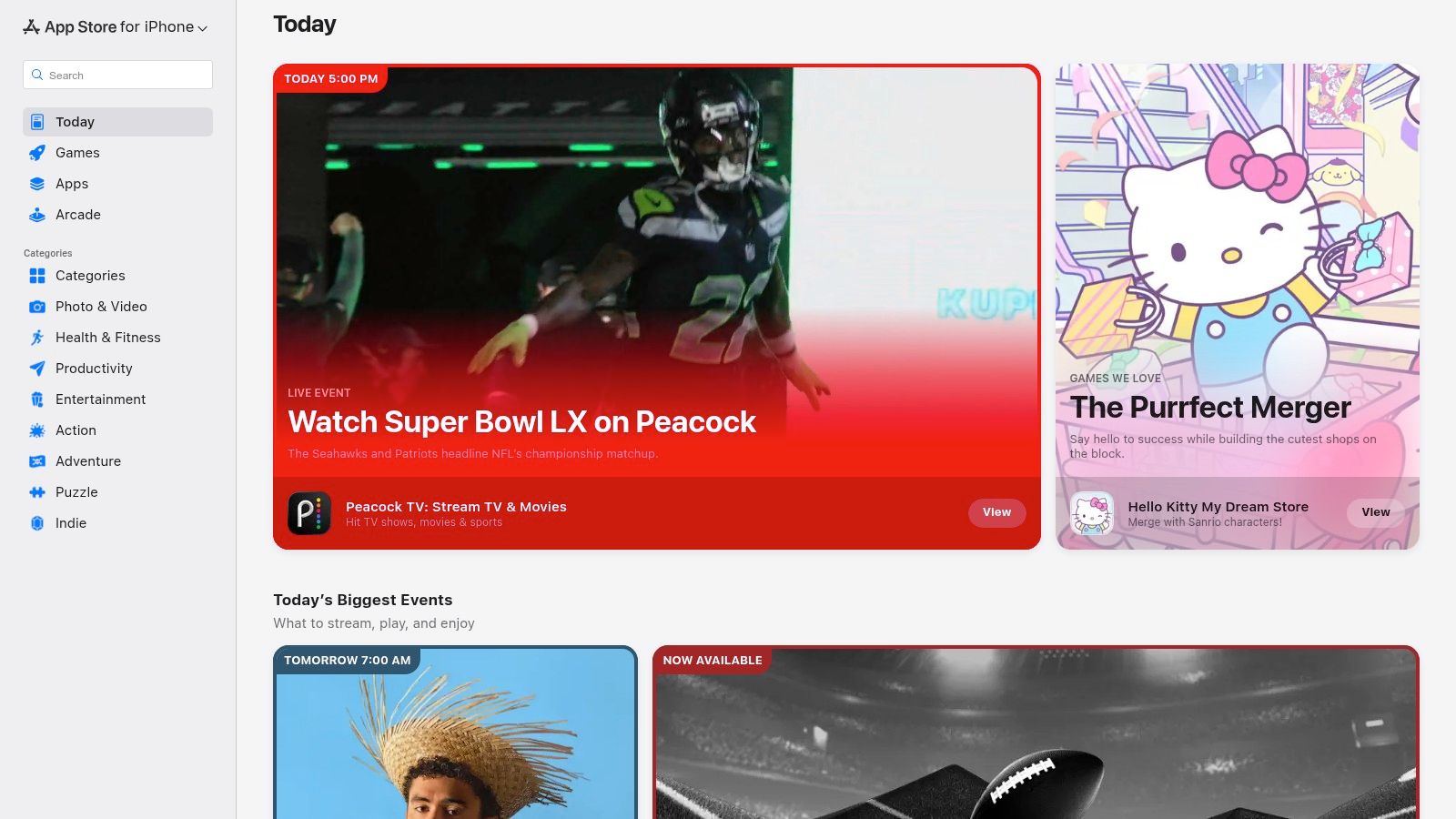
Task: Click the Indie category icon
Action: [37, 523]
